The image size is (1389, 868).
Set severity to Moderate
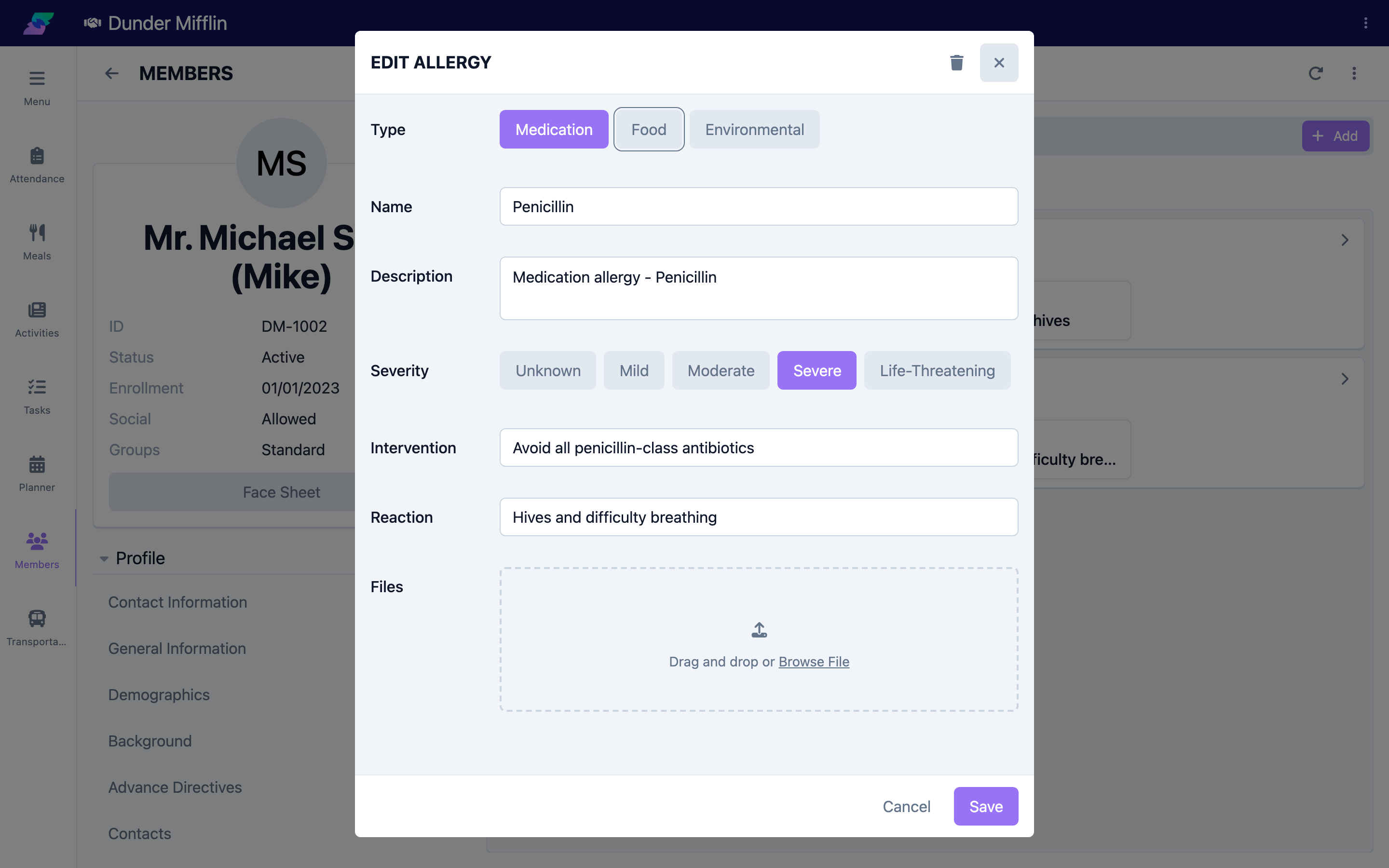click(x=721, y=370)
